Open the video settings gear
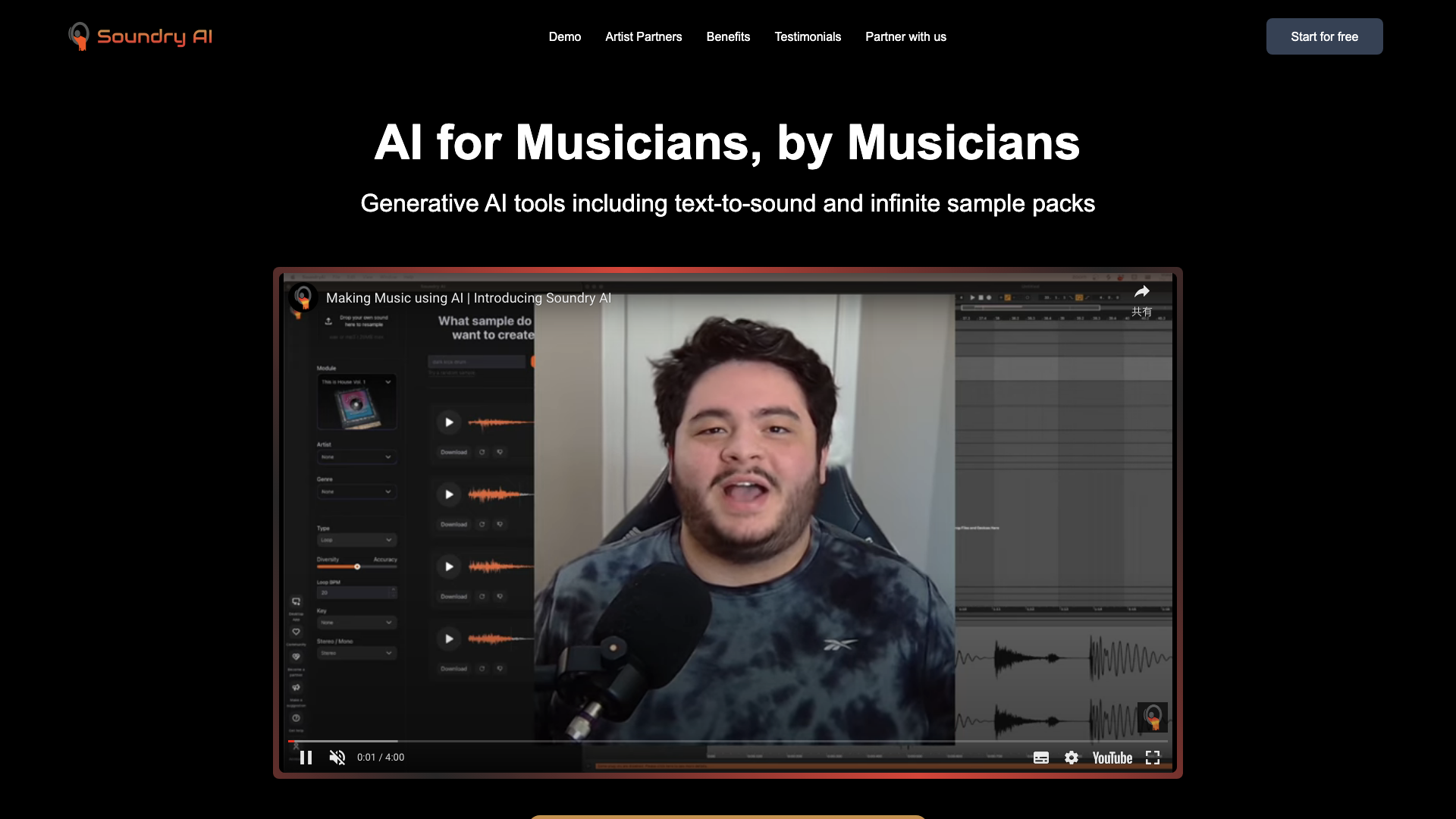The image size is (1456, 819). 1072,758
